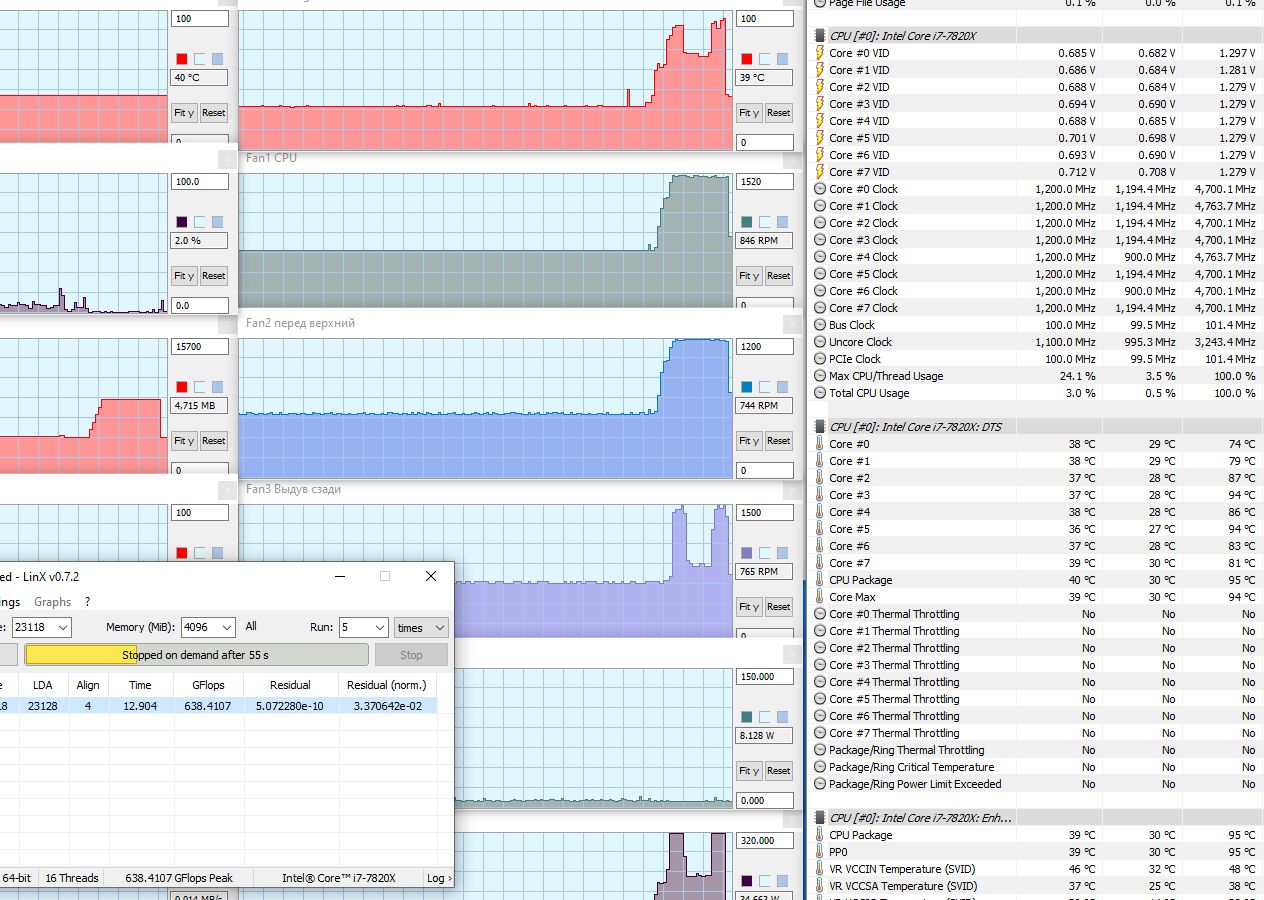Click thermometer icon beside VR VCCSA Temperature
This screenshot has height=900, width=1264.
click(x=820, y=886)
